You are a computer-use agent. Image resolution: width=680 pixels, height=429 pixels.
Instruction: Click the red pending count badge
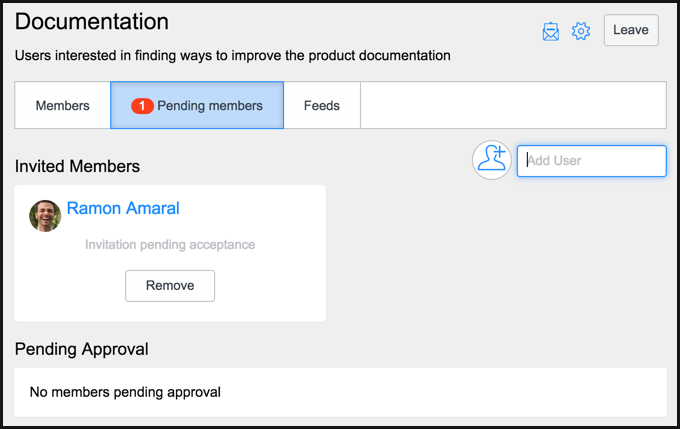[x=142, y=106]
